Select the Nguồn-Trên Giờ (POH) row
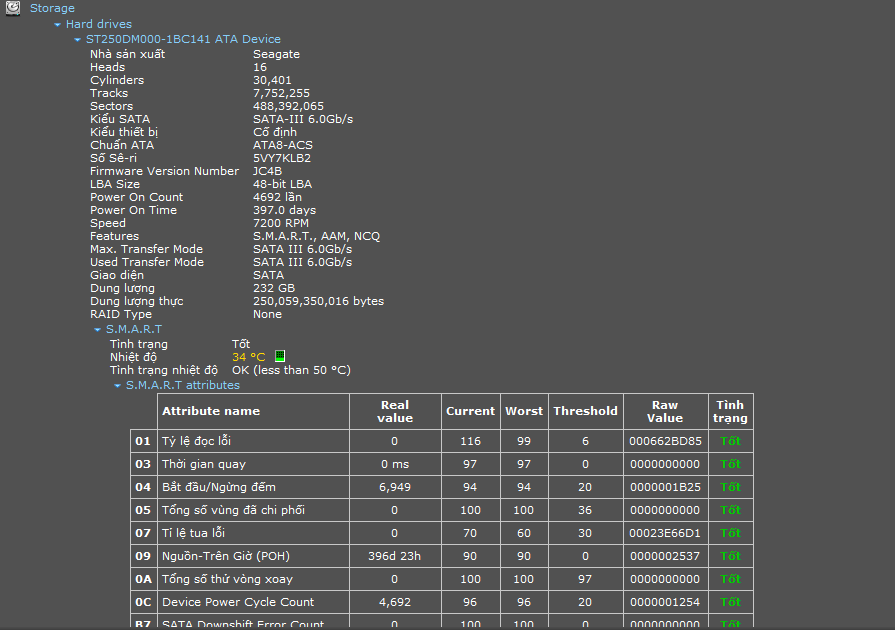This screenshot has width=895, height=630. 442,556
